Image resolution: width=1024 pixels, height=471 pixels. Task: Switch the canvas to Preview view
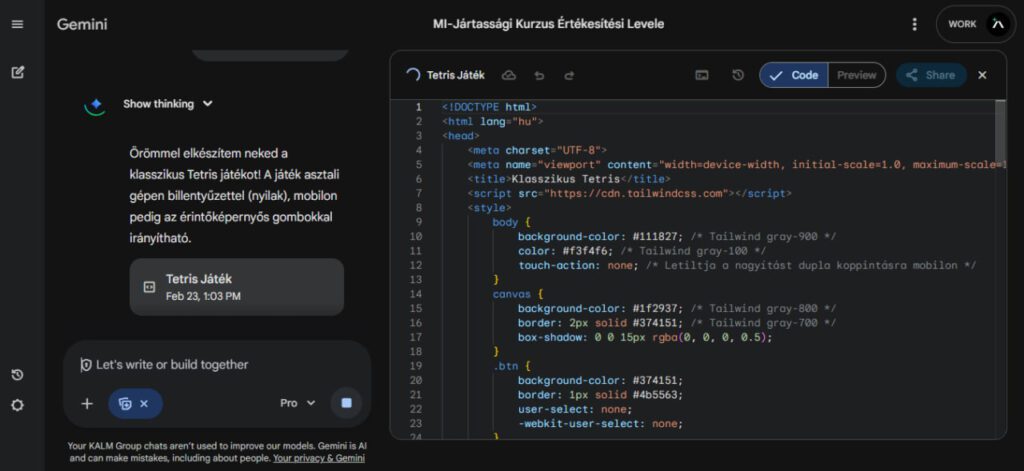coord(856,75)
